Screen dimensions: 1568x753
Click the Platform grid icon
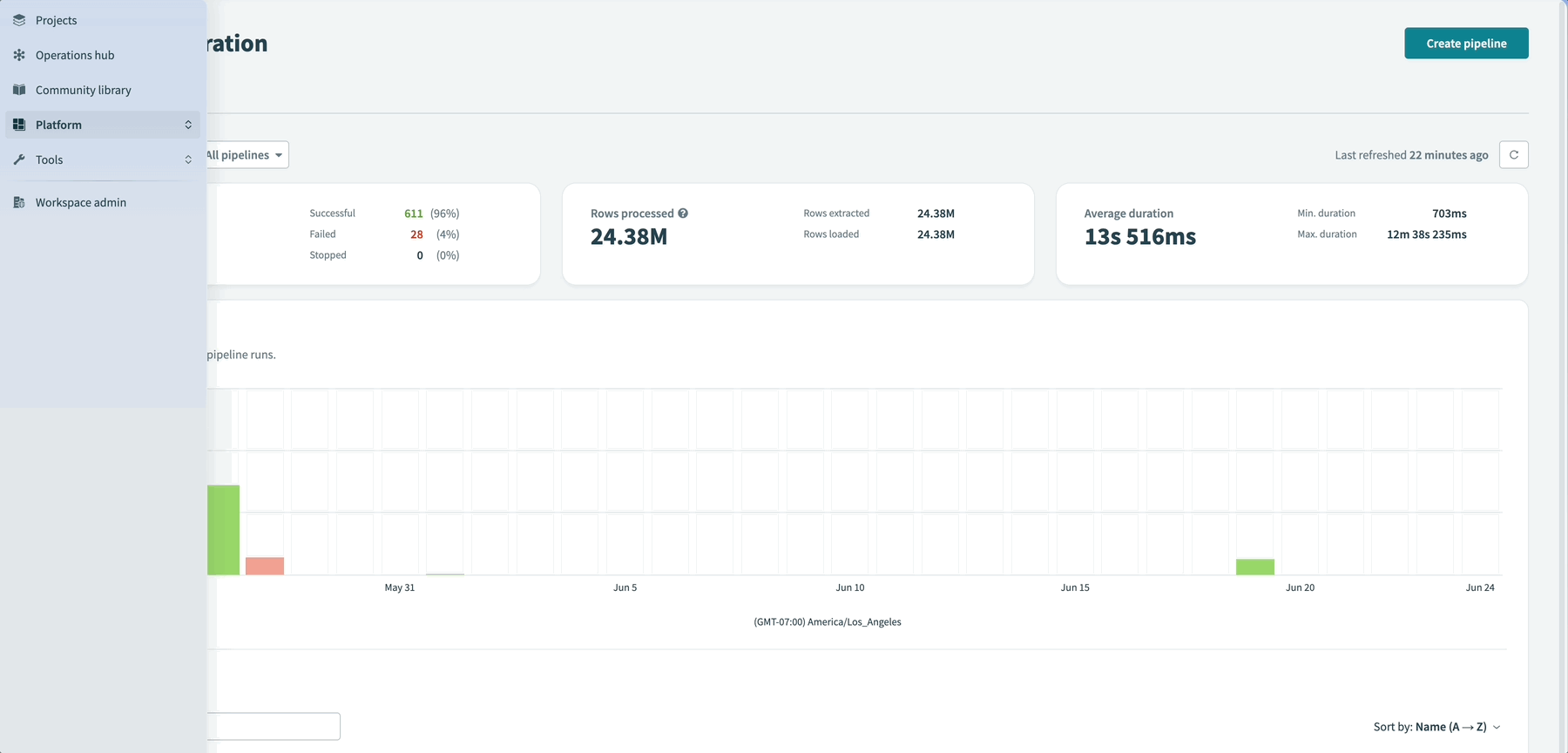[x=19, y=125]
